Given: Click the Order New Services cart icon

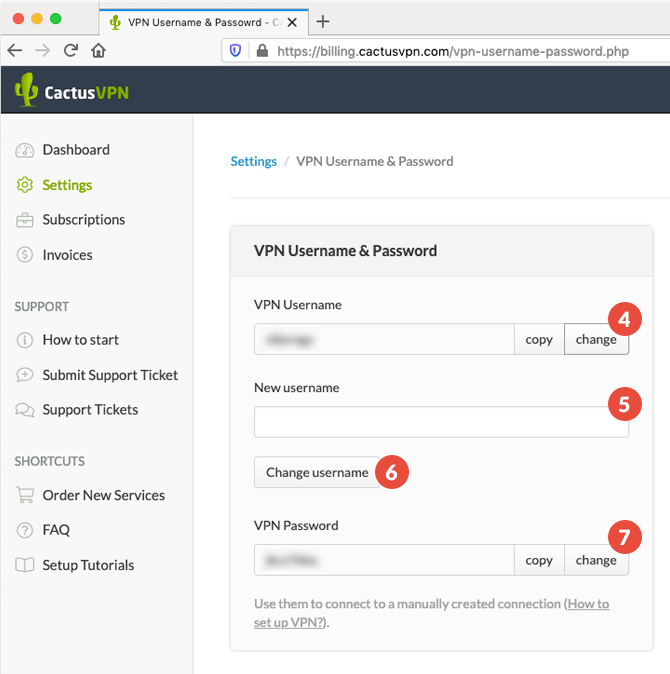Looking at the screenshot, I should tap(24, 495).
